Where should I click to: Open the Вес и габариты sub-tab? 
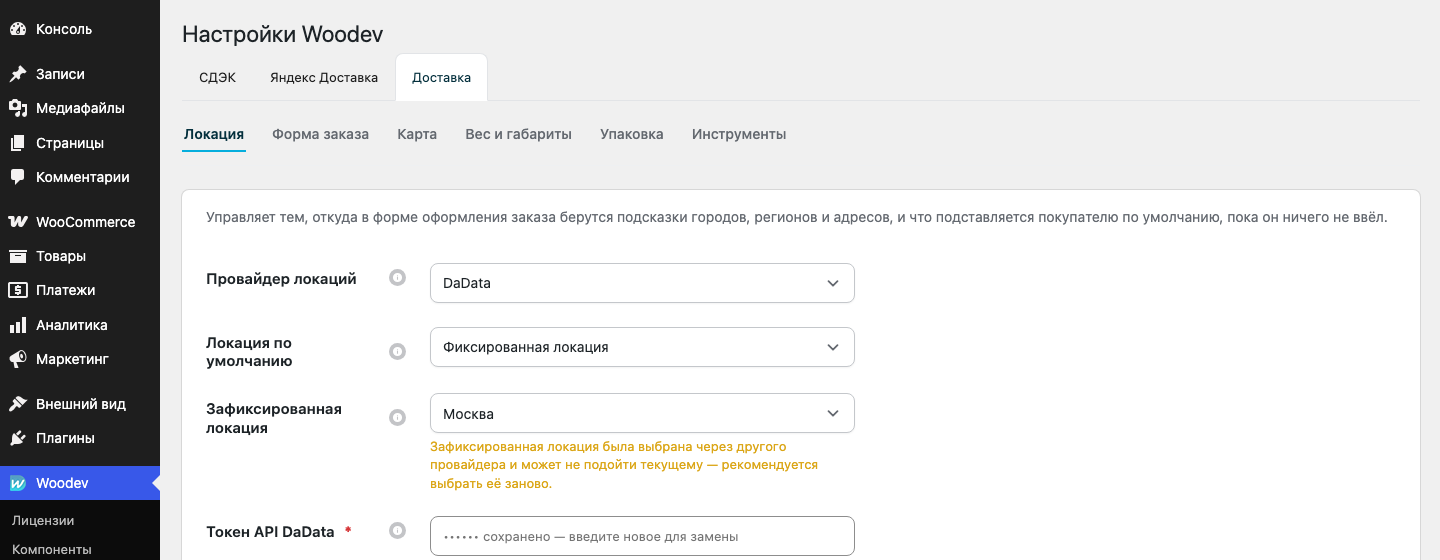(519, 134)
